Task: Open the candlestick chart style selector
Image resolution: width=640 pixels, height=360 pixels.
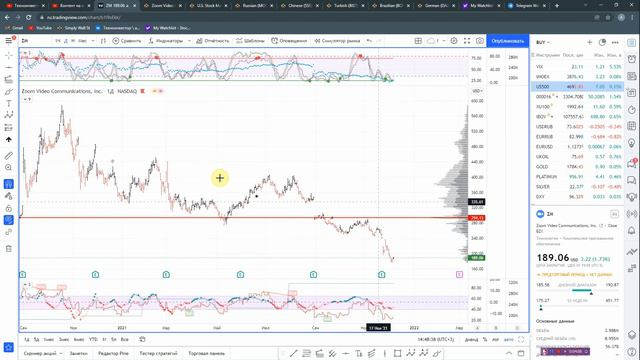Action: click(x=103, y=41)
